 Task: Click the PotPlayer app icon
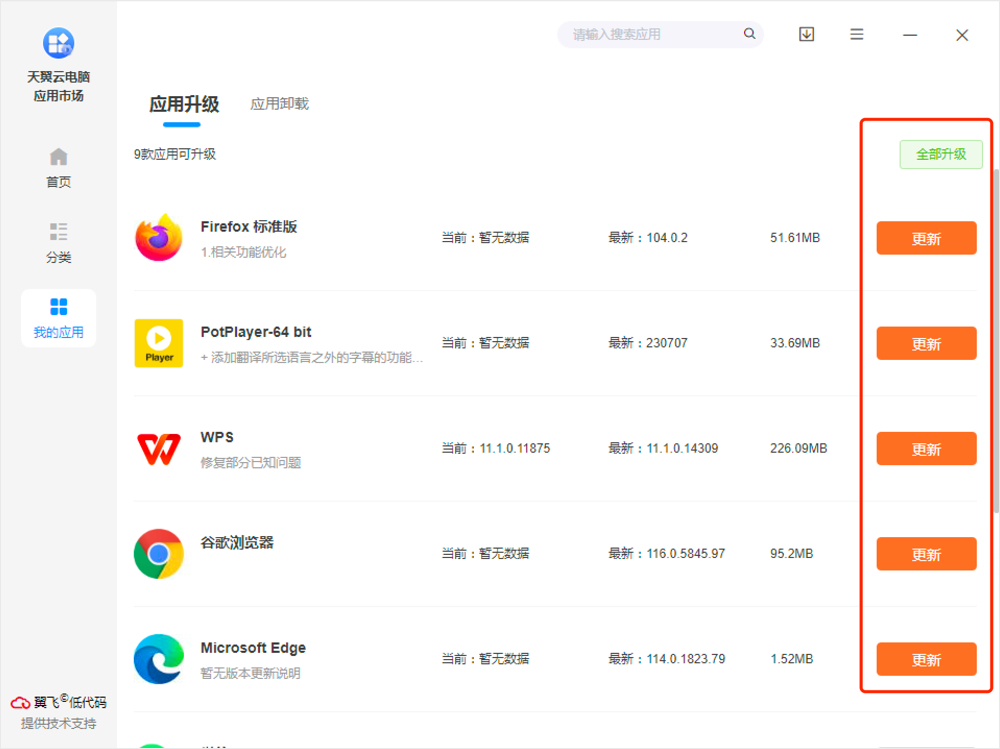click(159, 343)
